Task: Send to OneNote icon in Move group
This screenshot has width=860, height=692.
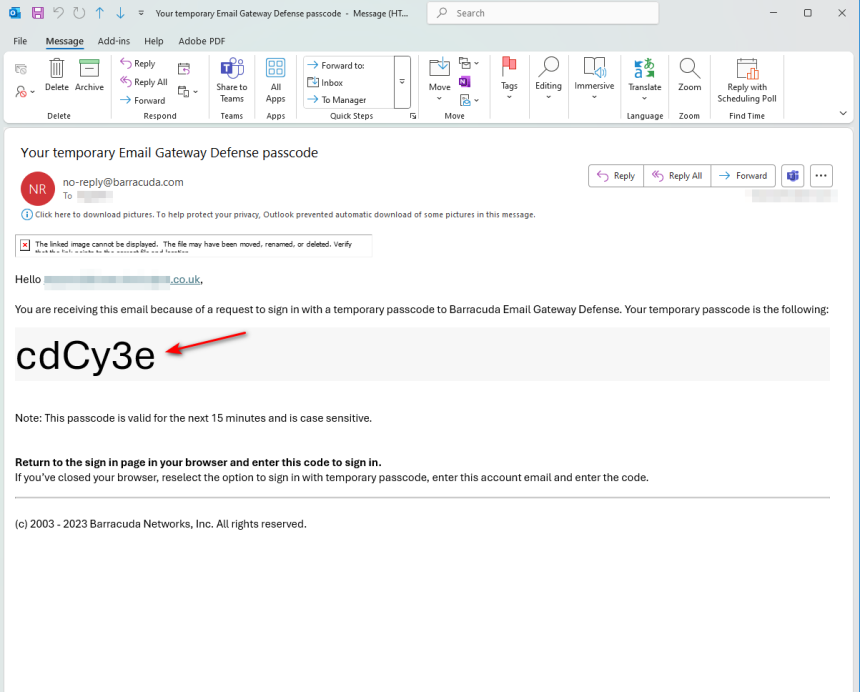Action: (x=465, y=81)
